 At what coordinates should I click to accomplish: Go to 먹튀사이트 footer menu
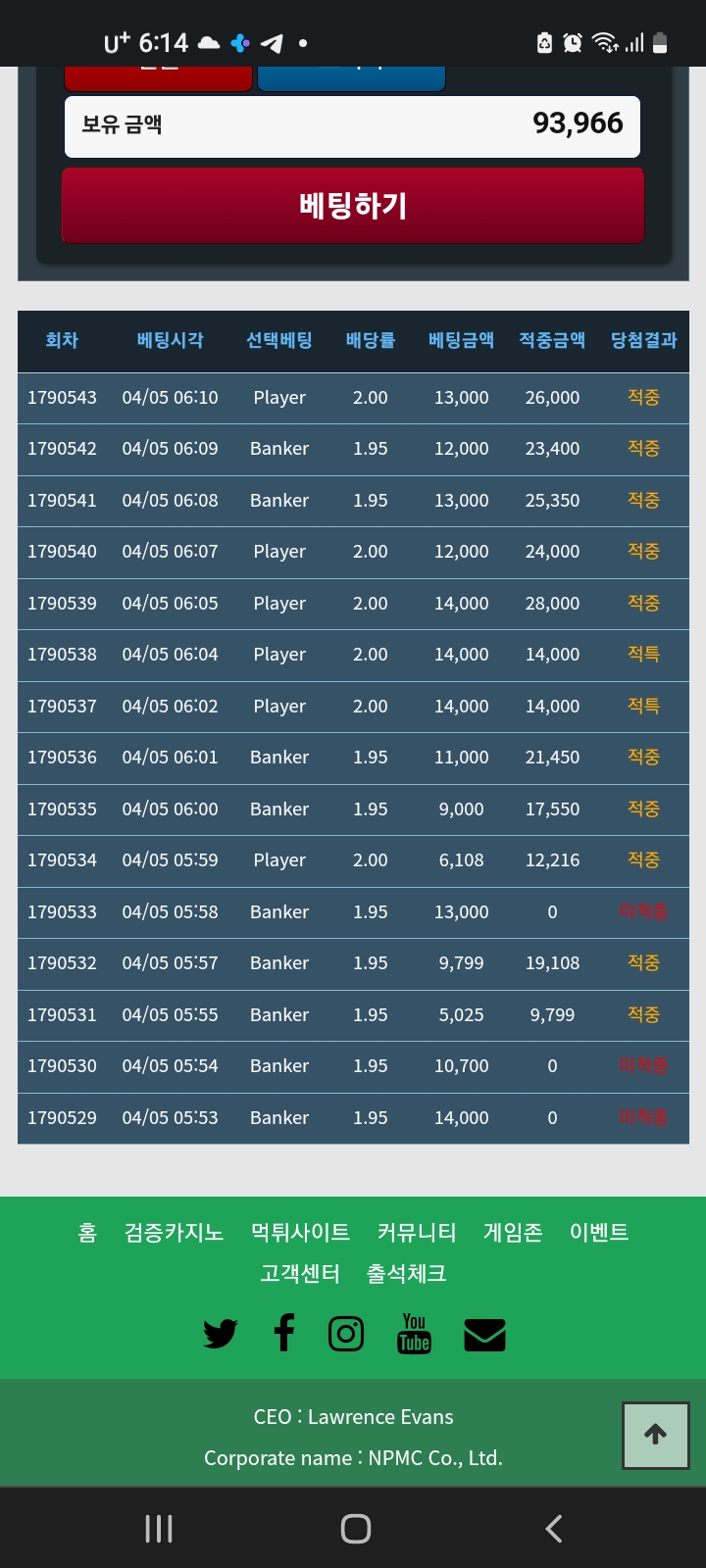[x=300, y=1232]
